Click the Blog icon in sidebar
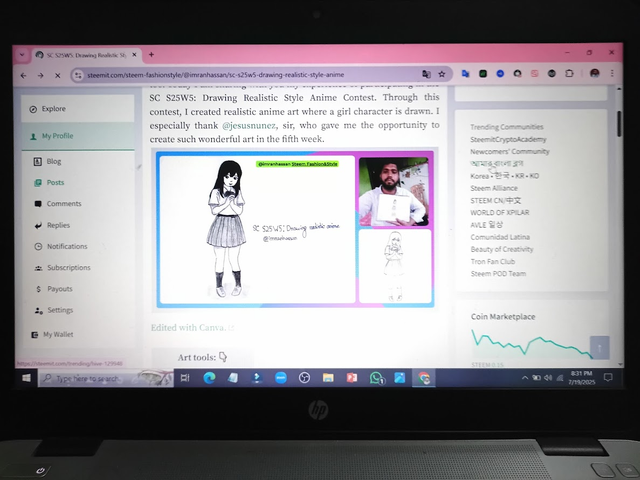The height and width of the screenshot is (480, 640). click(38, 162)
